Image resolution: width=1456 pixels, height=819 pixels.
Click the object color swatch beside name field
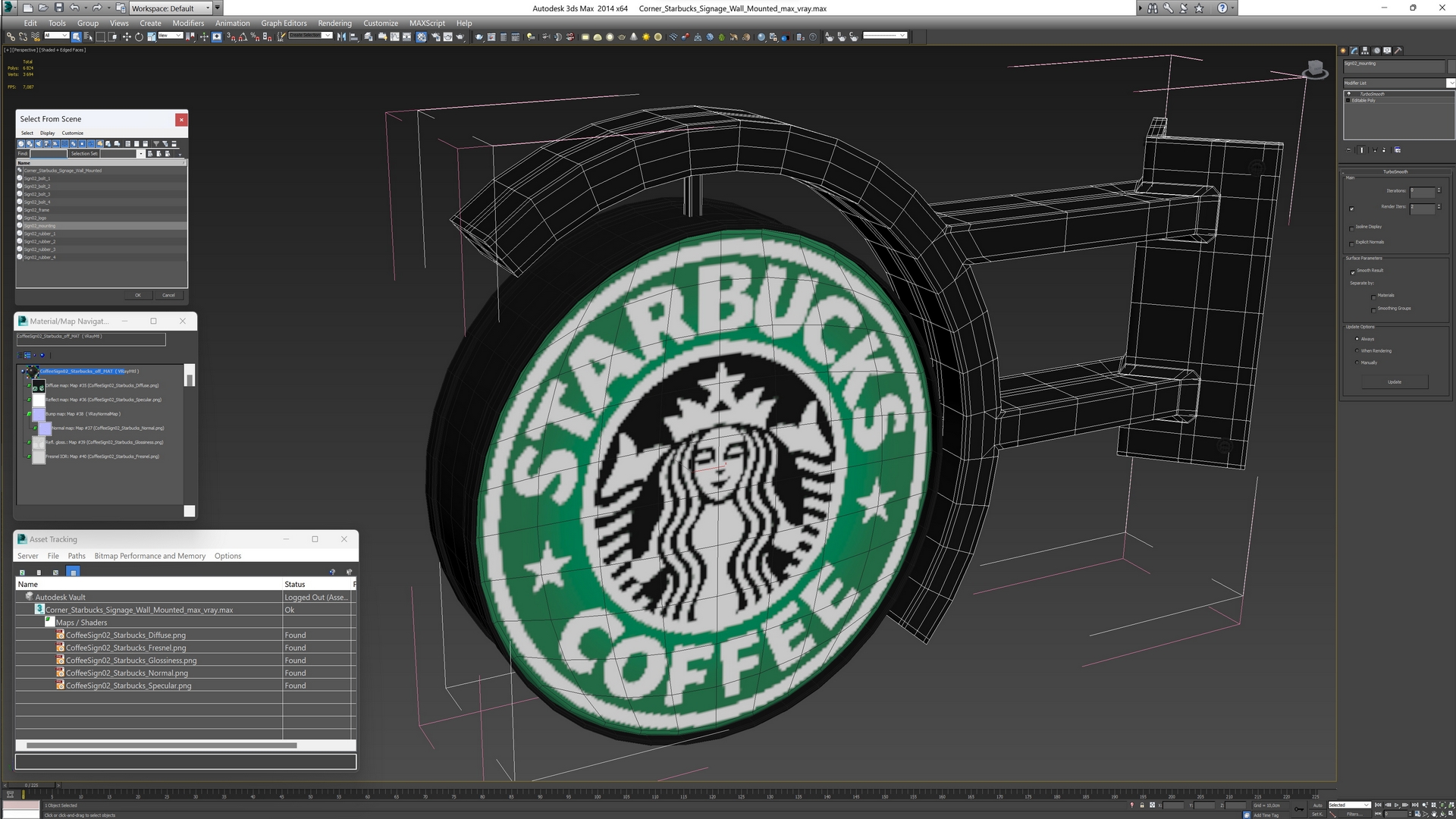[x=1451, y=67]
